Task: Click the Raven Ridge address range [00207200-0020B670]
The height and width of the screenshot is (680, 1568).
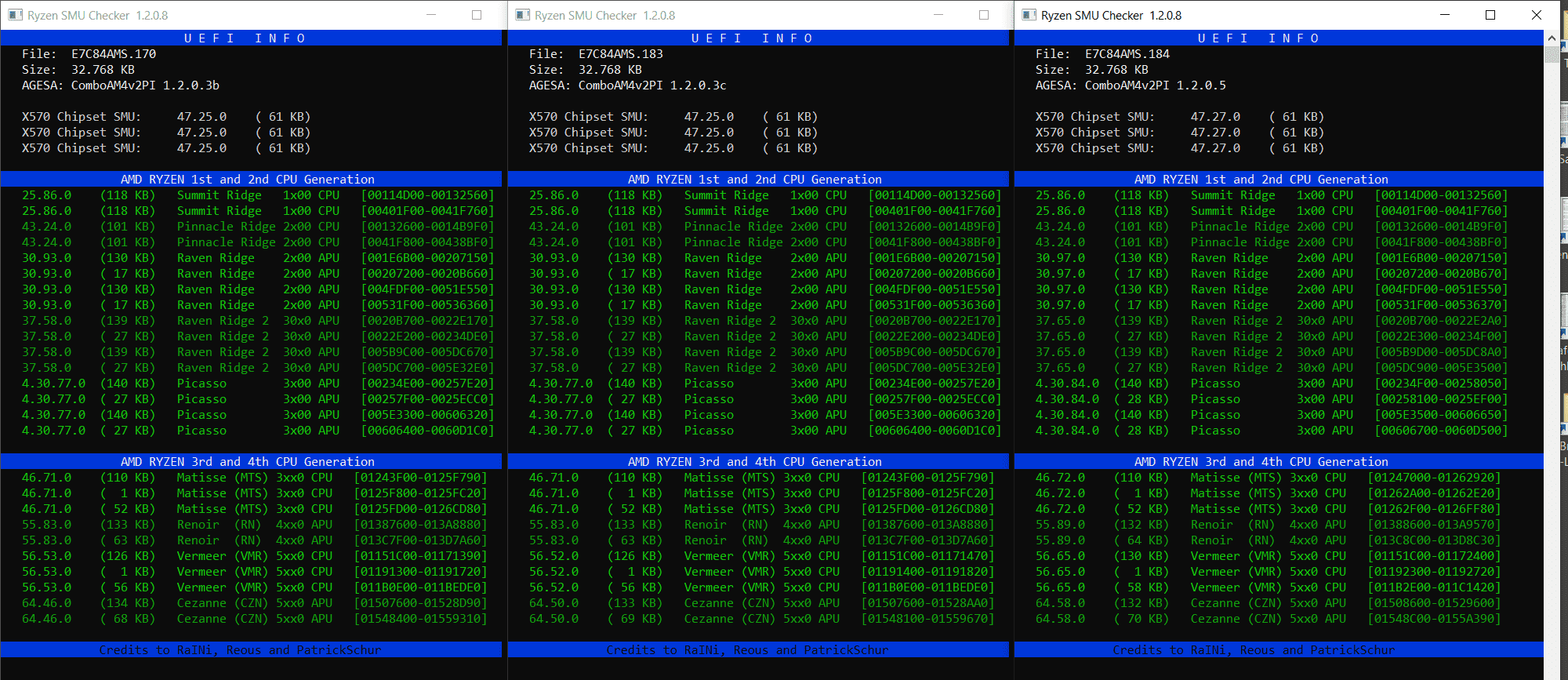Action: pyautogui.click(x=1441, y=274)
